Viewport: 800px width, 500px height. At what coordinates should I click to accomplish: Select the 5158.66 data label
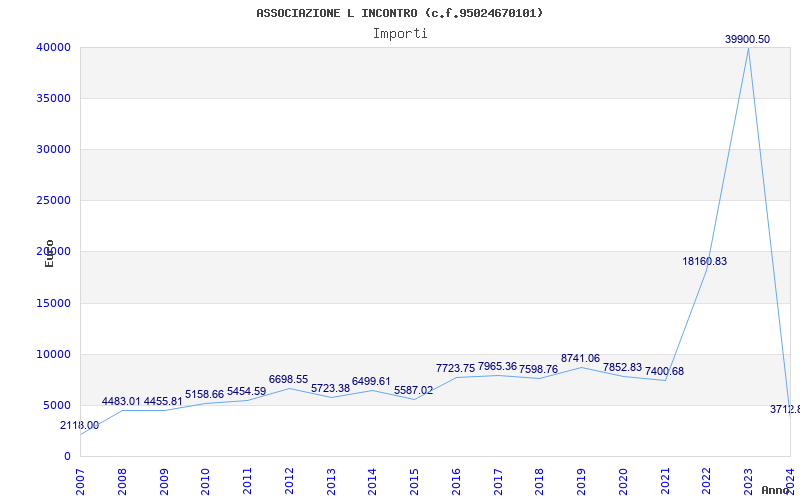click(205, 394)
